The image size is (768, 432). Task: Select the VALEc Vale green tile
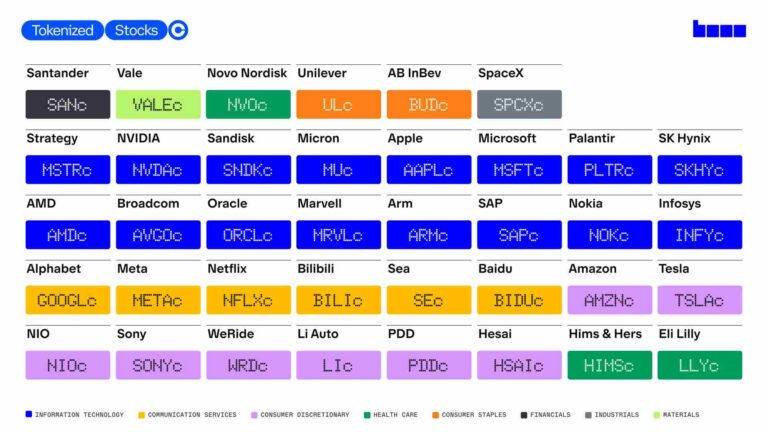(158, 104)
